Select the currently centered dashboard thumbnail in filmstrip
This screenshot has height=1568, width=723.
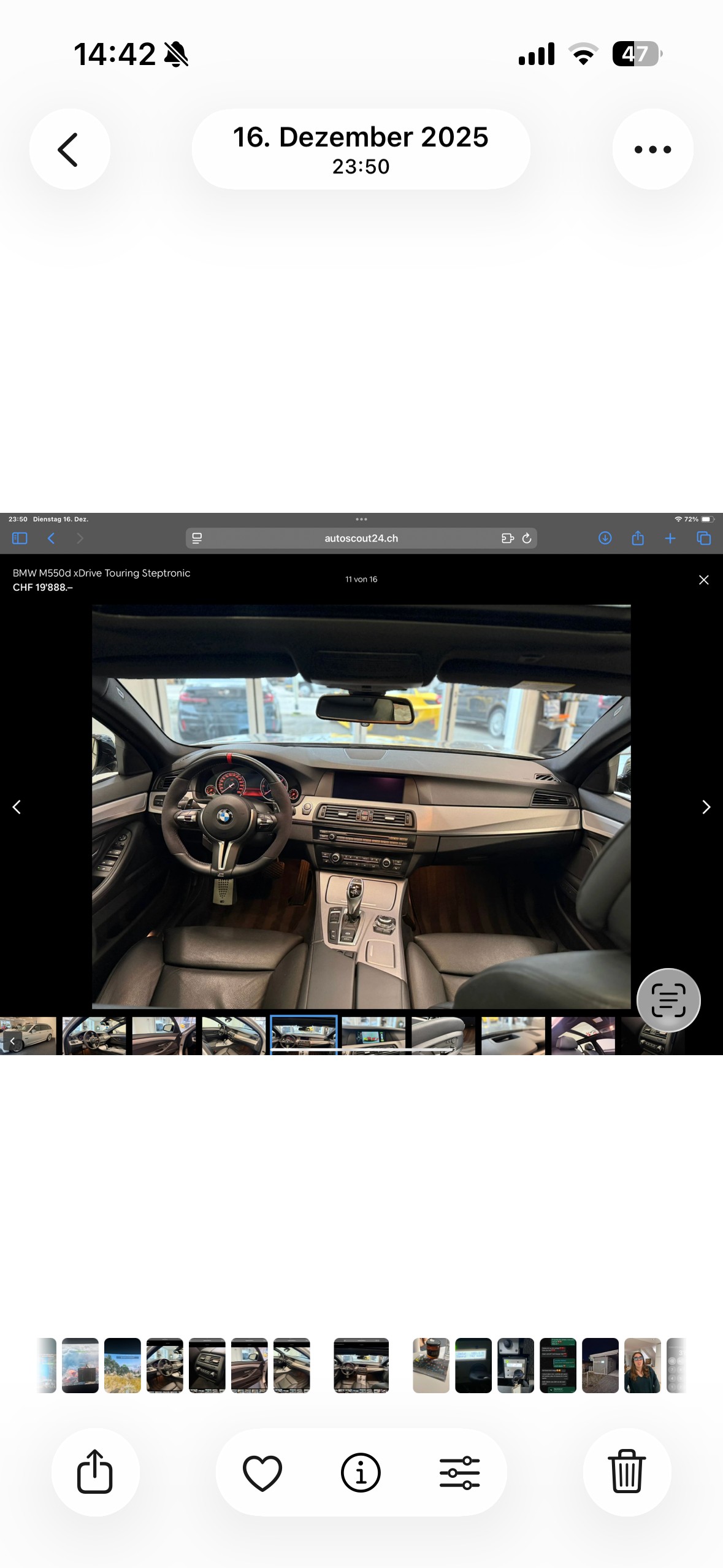pyautogui.click(x=361, y=1366)
